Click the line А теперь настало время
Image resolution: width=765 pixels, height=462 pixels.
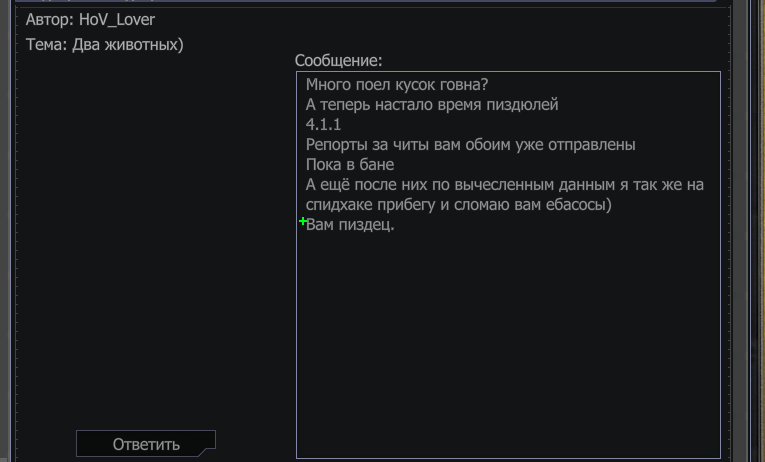click(432, 104)
